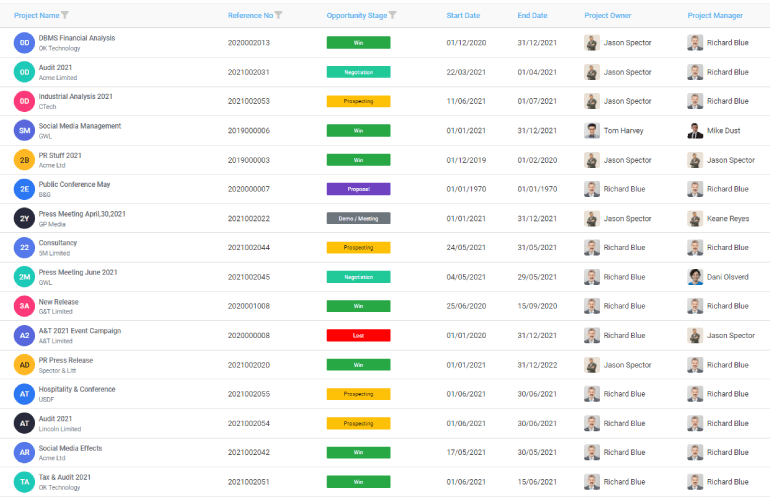Click red Lost stage badge
This screenshot has width=770, height=500.
pyautogui.click(x=358, y=335)
